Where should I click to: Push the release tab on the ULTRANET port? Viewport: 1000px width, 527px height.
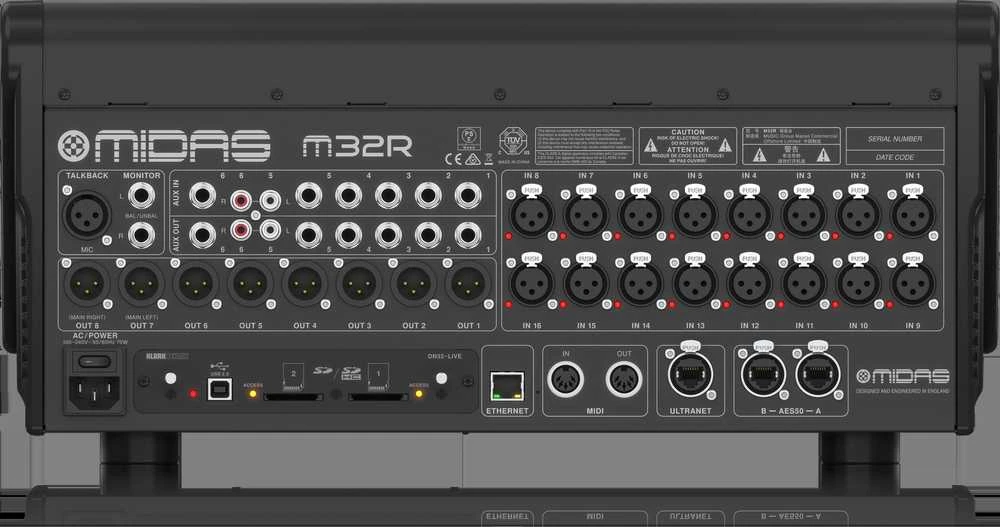coord(690,346)
